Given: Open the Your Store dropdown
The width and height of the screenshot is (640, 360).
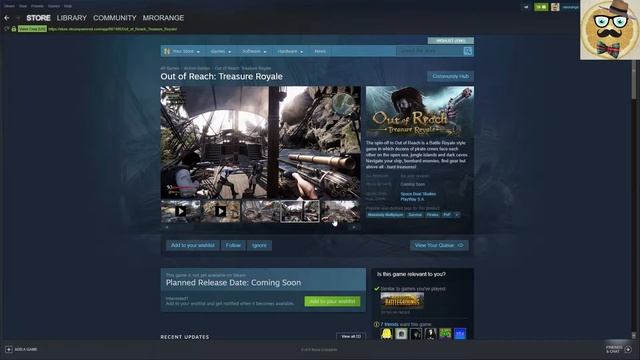Looking at the screenshot, I should [182, 51].
